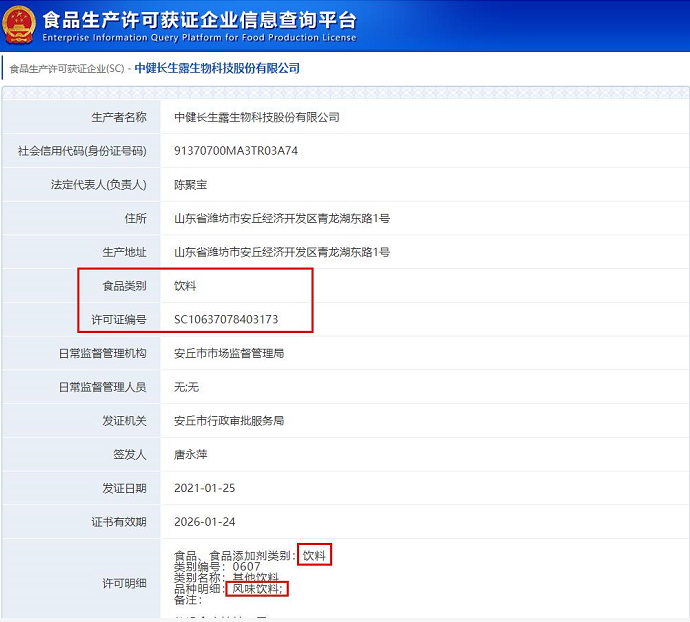
Task: Select the label 许可明细
Action: coord(125,584)
